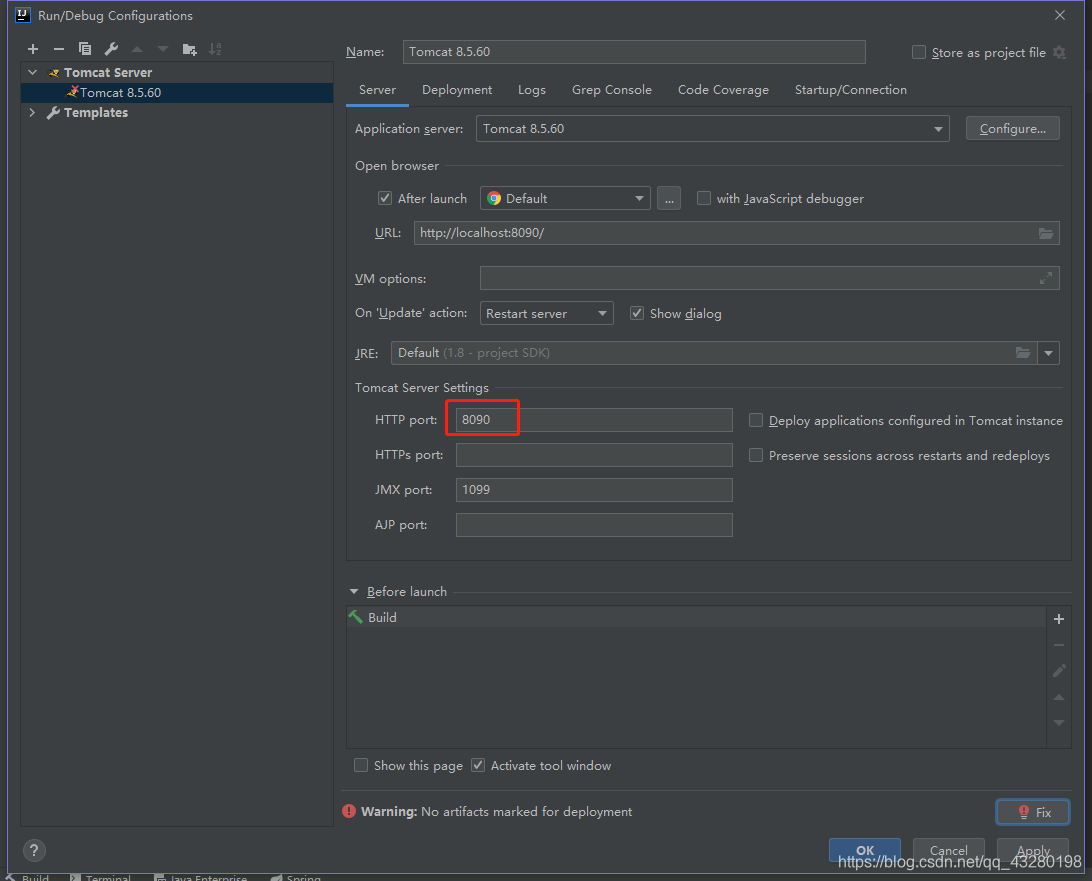Confirm with the OK button
The width and height of the screenshot is (1092, 881).
click(864, 850)
